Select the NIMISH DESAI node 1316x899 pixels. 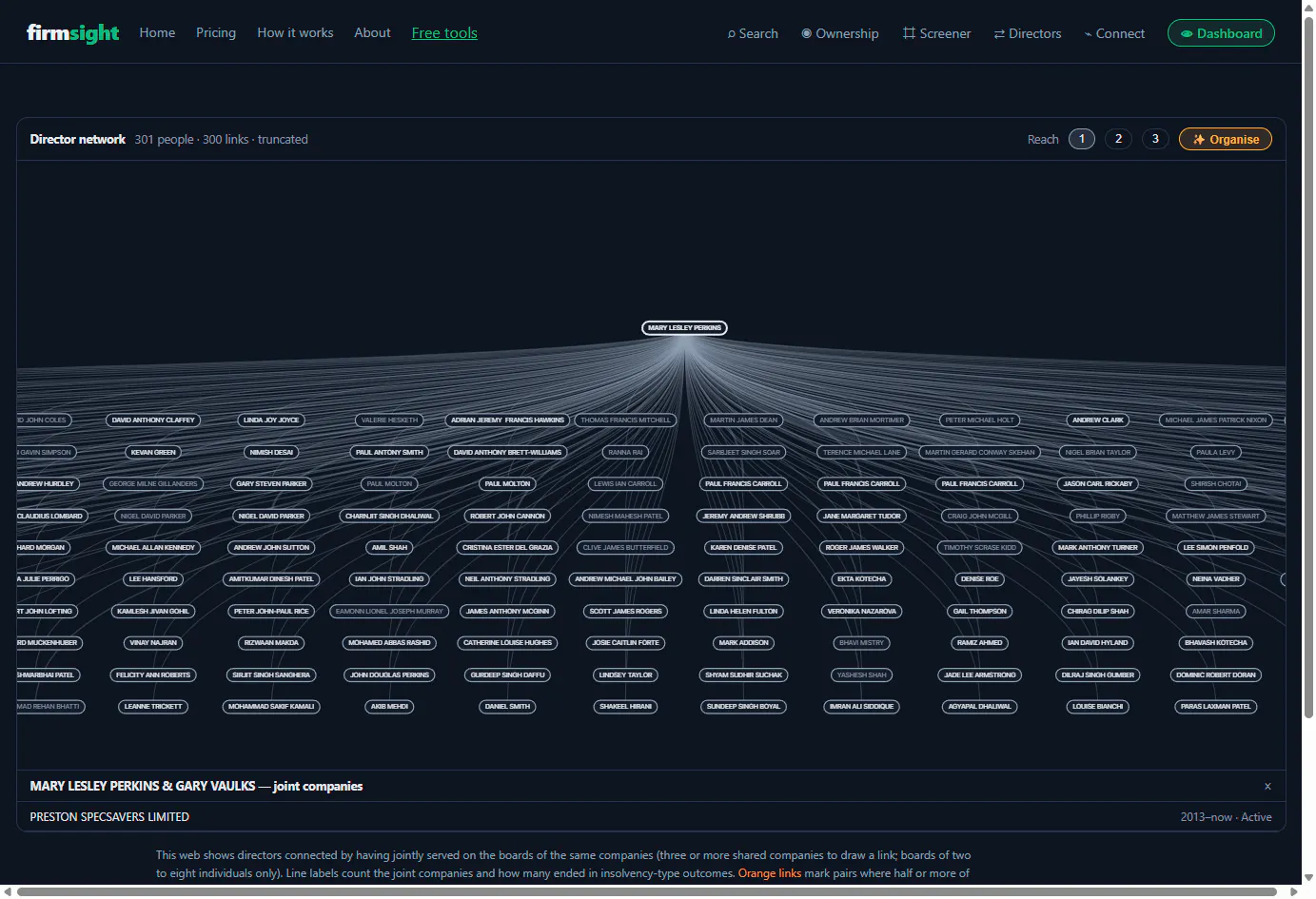[x=271, y=452]
